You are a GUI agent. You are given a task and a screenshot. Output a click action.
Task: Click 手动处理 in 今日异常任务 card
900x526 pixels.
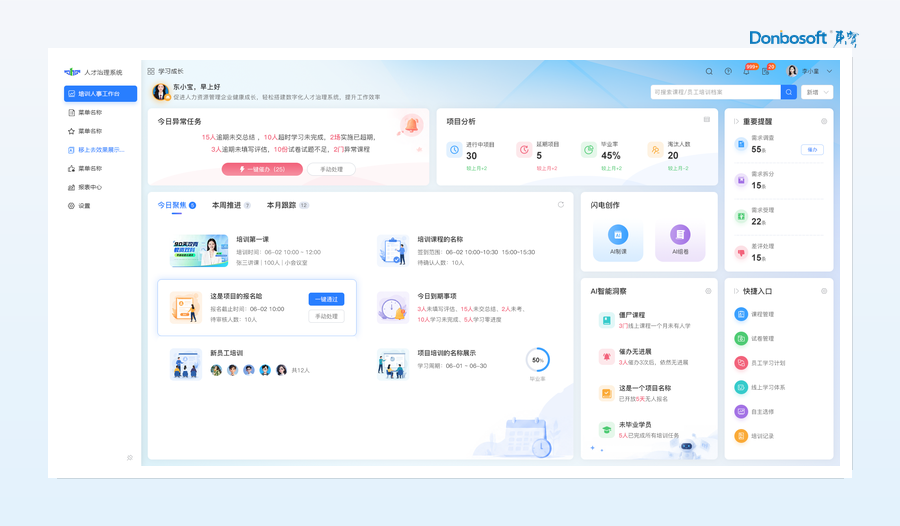[331, 169]
